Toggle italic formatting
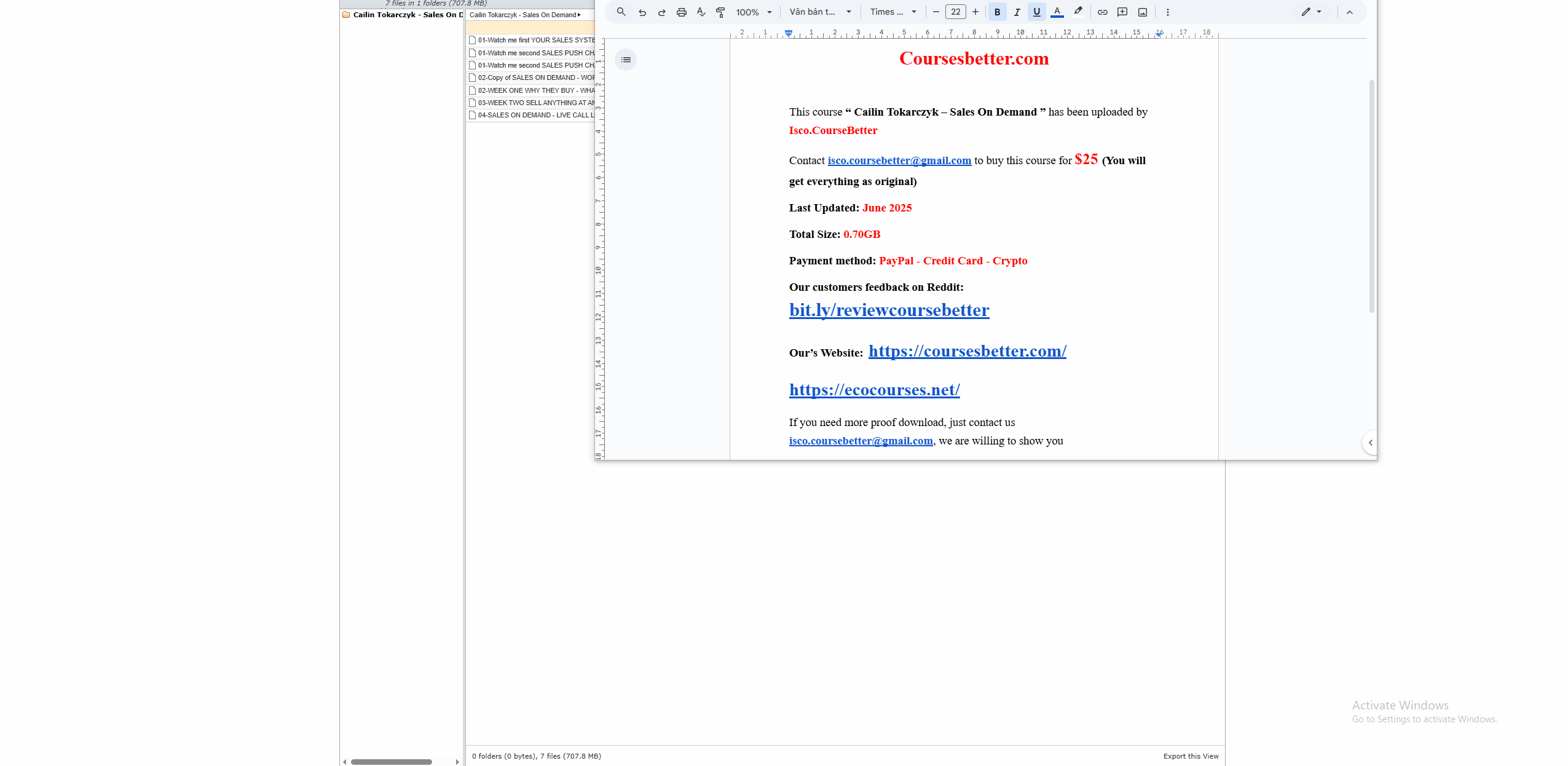Screen dimensions: 1568x766 [x=1017, y=12]
